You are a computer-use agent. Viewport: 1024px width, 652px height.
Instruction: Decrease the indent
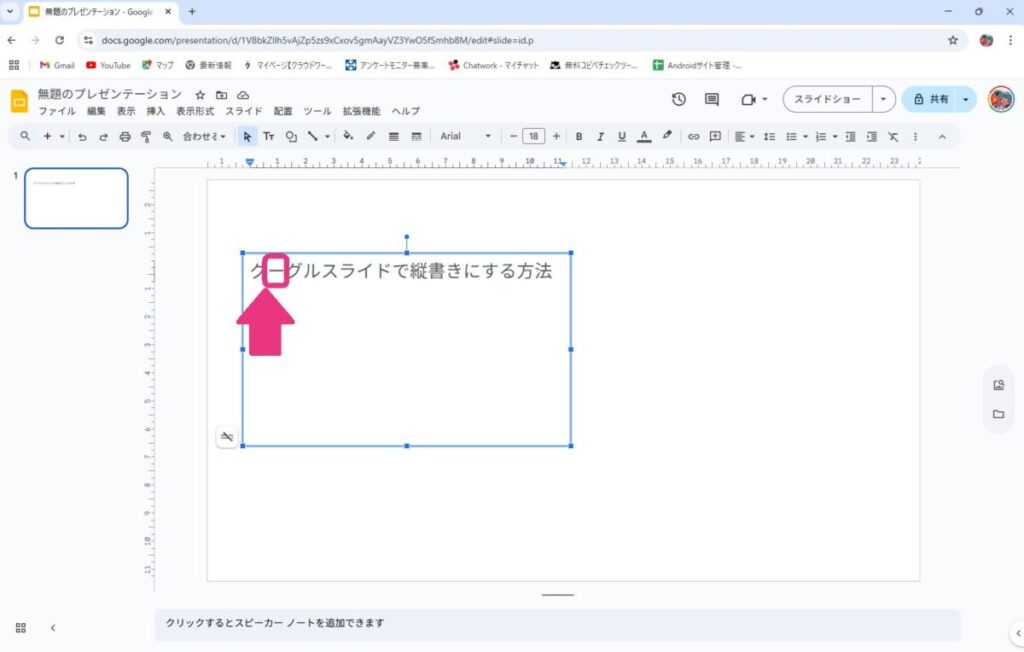pyautogui.click(x=850, y=137)
